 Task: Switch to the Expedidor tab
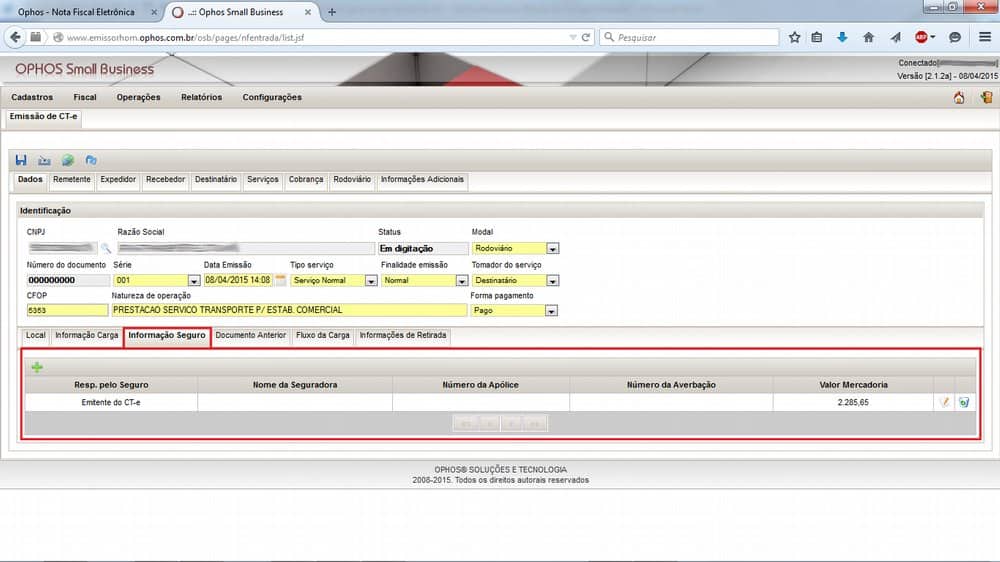[x=118, y=180]
